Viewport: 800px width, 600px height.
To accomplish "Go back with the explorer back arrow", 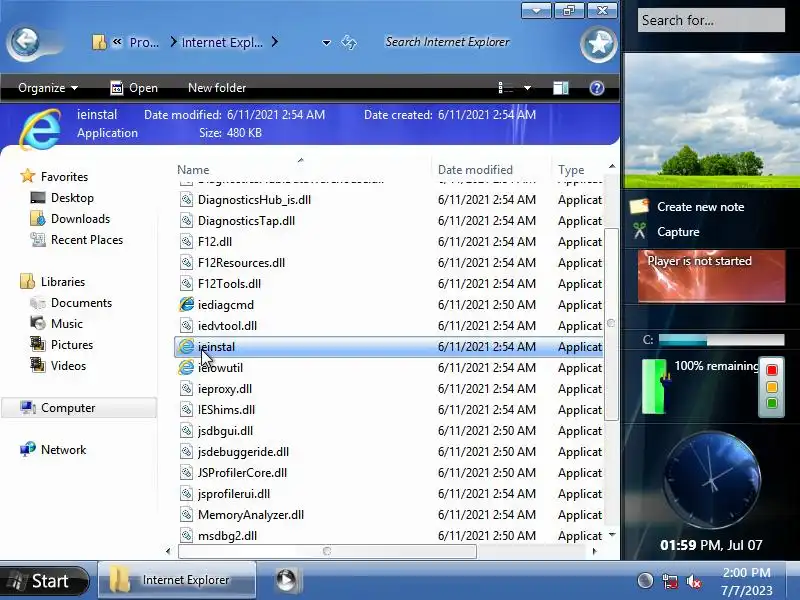I will 24,42.
